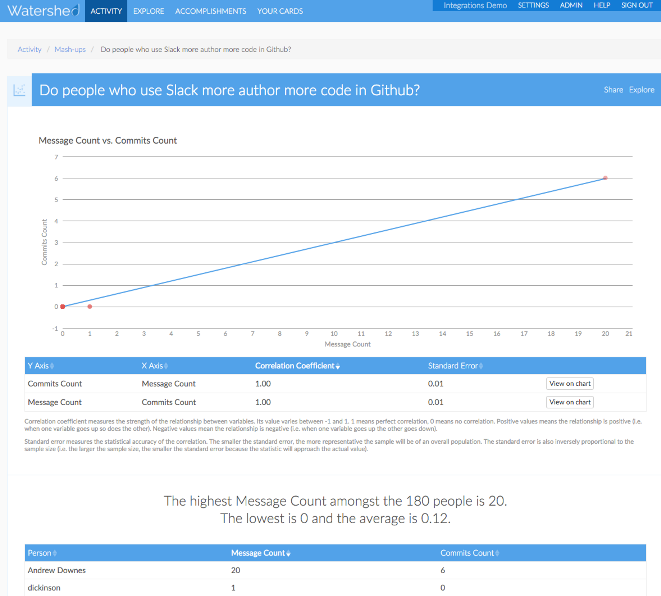This screenshot has width=661, height=596.
Task: Sign out of Watershed
Action: click(x=637, y=5)
